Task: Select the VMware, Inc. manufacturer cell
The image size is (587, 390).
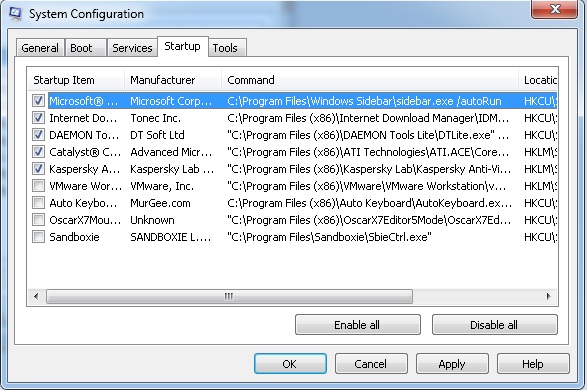Action: (162, 186)
